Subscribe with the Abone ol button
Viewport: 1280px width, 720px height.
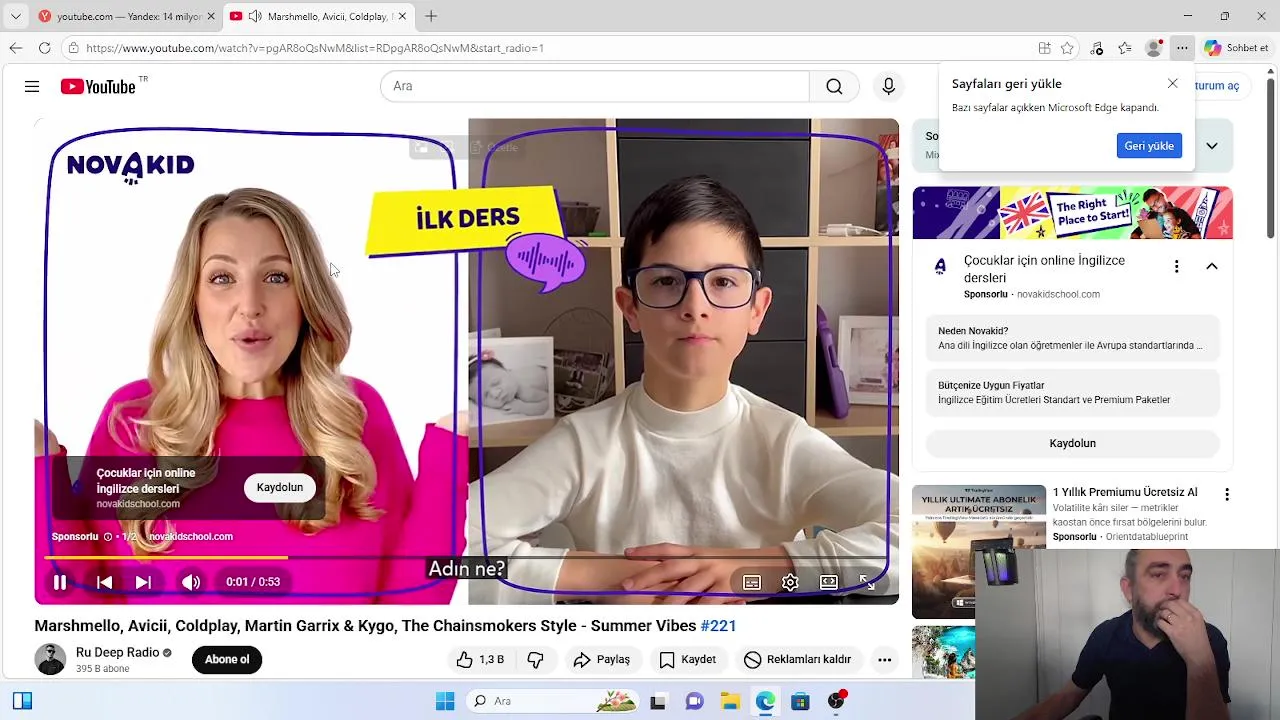227,660
